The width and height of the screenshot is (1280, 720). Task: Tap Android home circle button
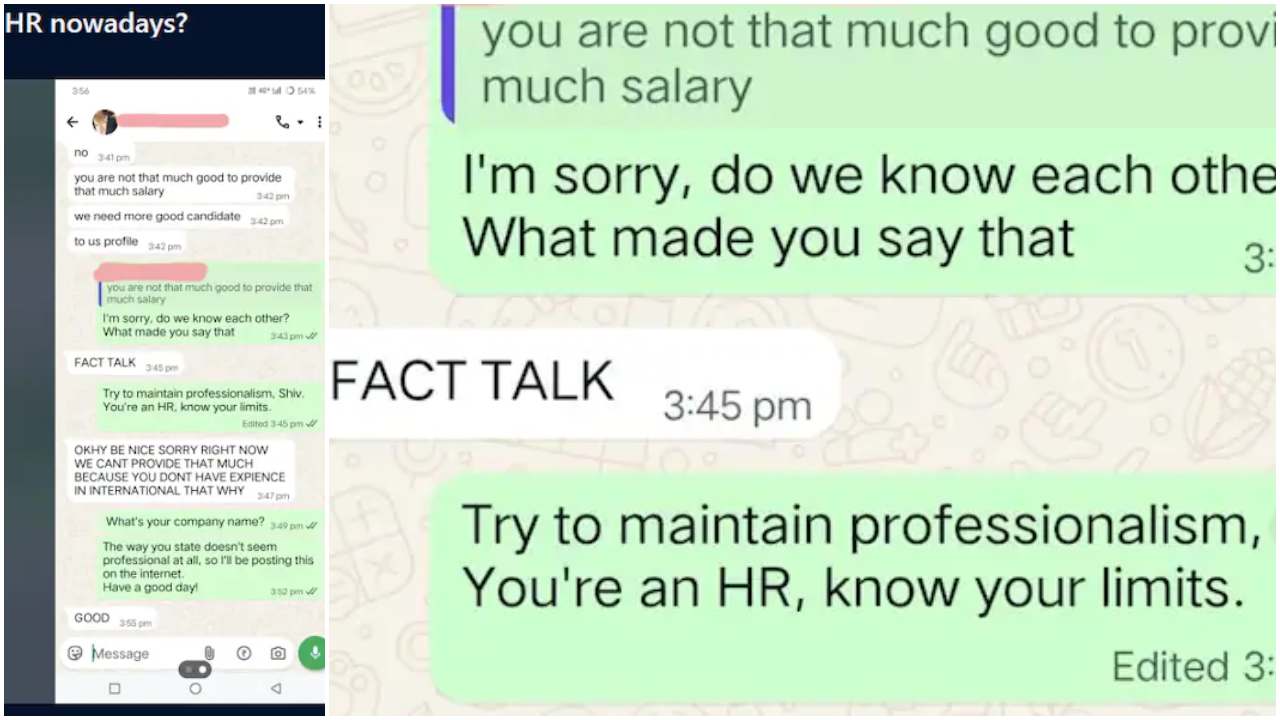point(195,689)
